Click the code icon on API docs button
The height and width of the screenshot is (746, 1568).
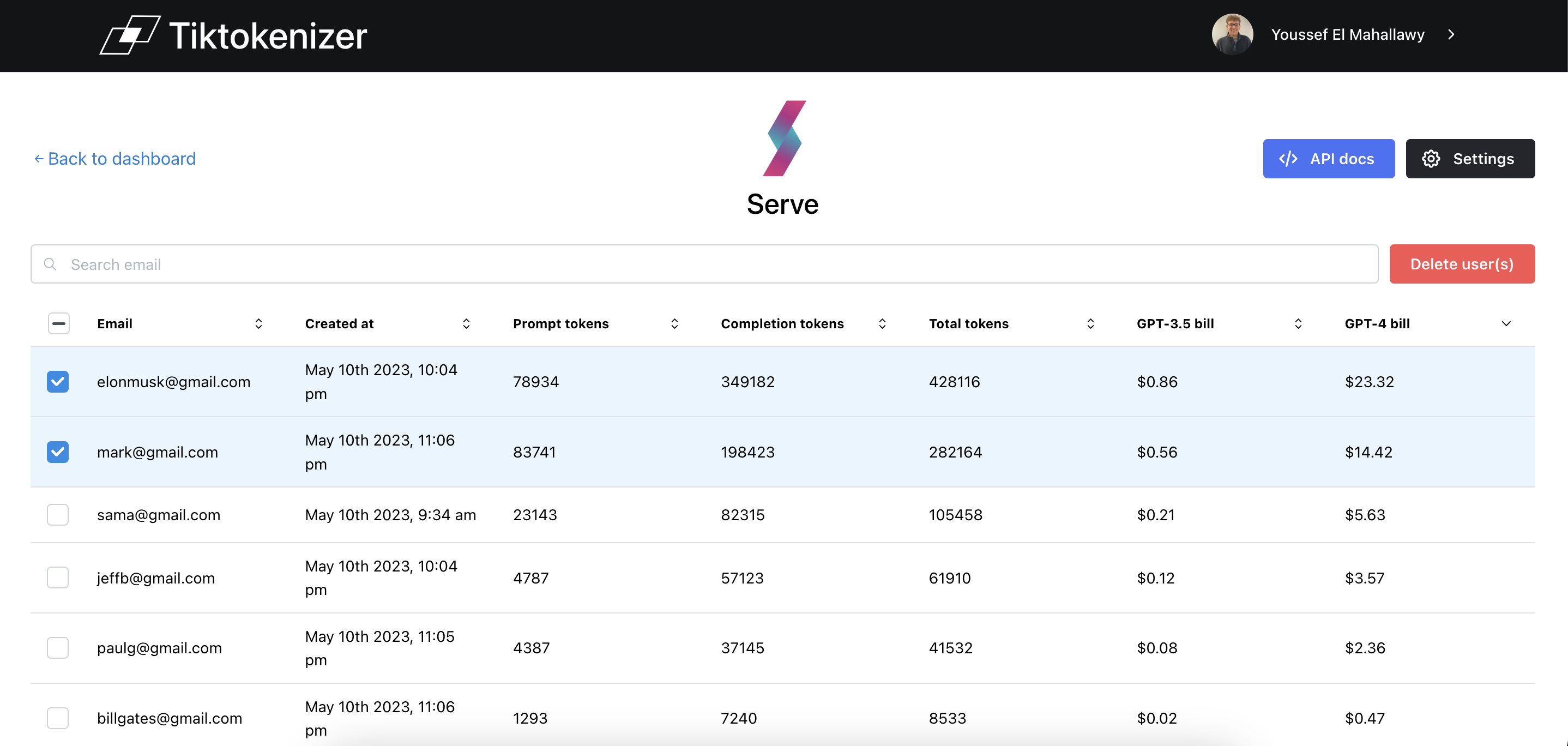(x=1290, y=158)
